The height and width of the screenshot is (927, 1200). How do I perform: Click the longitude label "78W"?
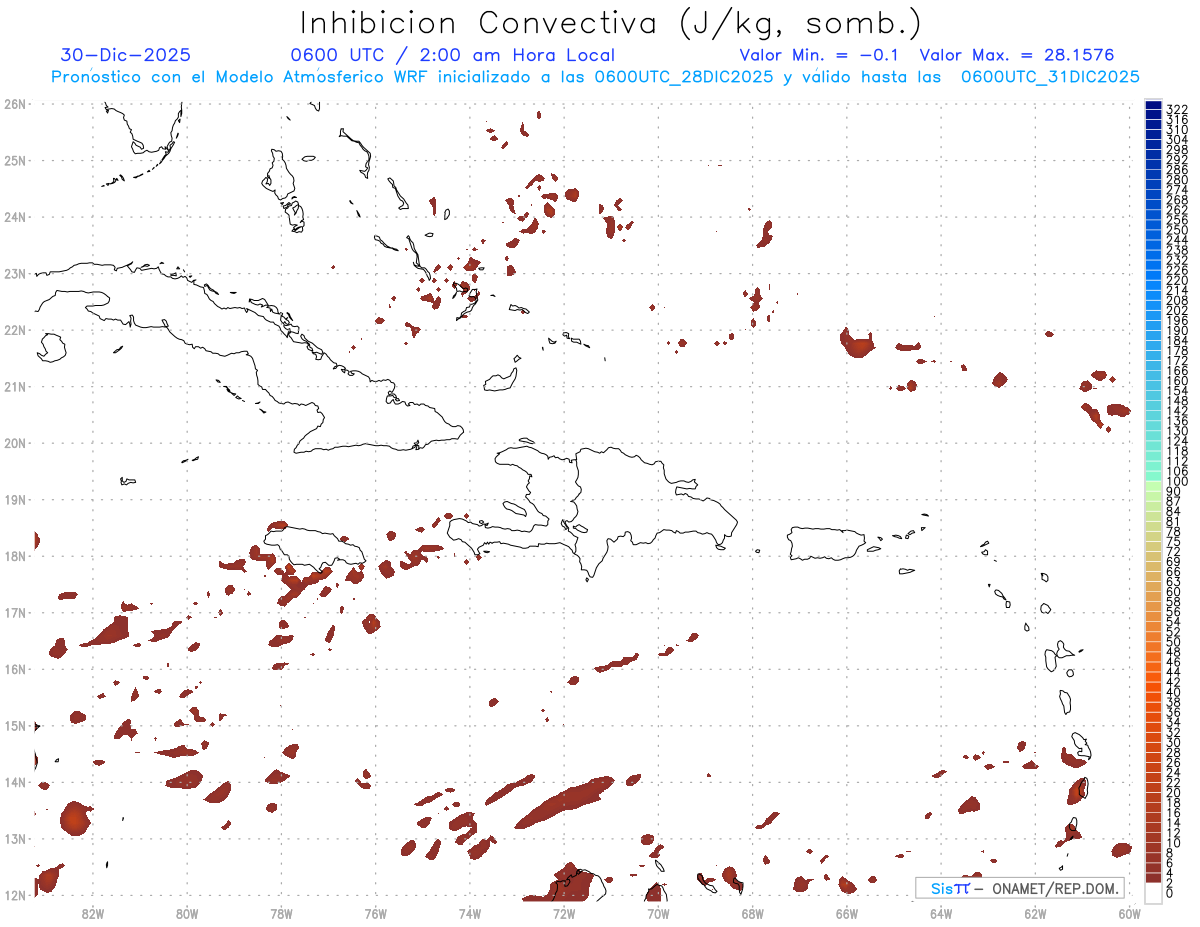point(281,913)
